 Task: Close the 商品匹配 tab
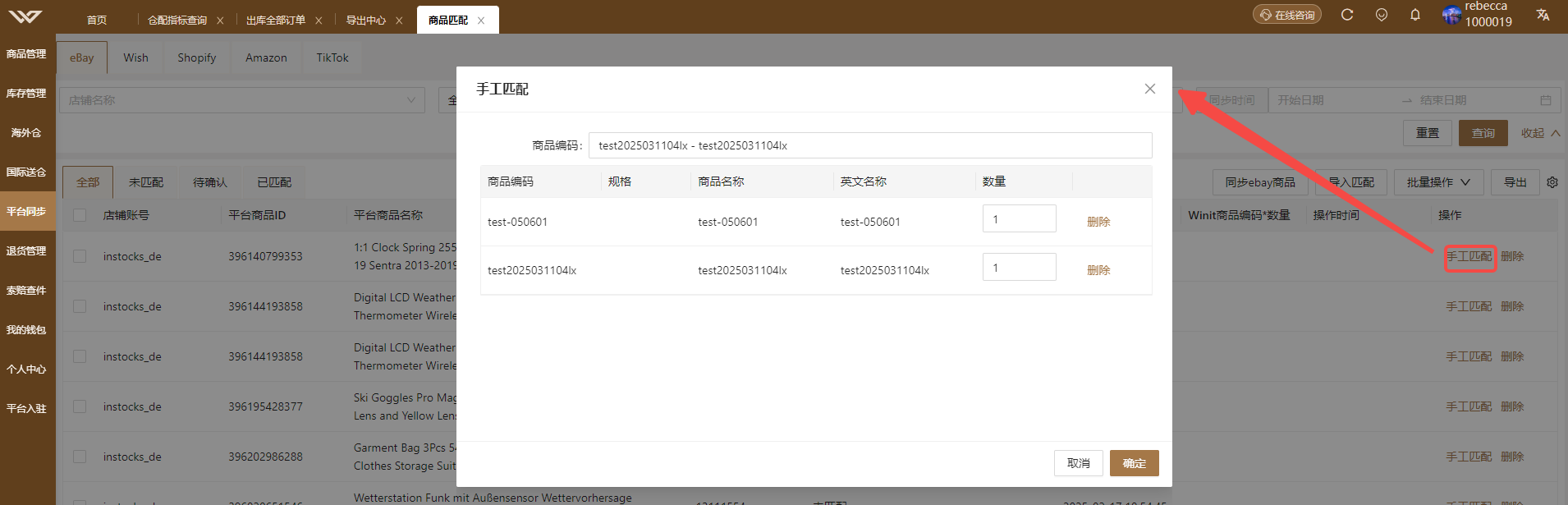coord(481,21)
